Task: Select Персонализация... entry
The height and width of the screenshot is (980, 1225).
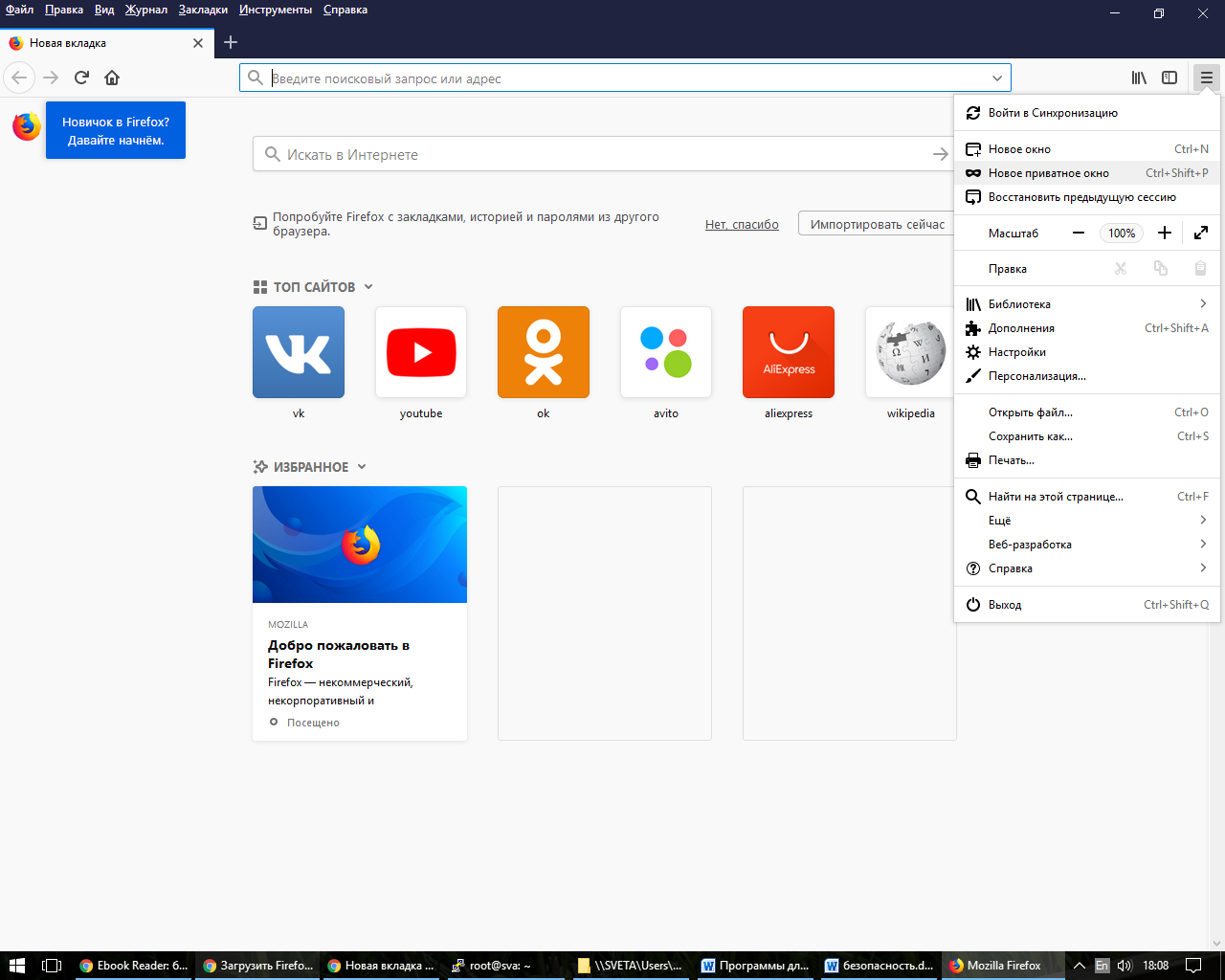Action: [1087, 376]
